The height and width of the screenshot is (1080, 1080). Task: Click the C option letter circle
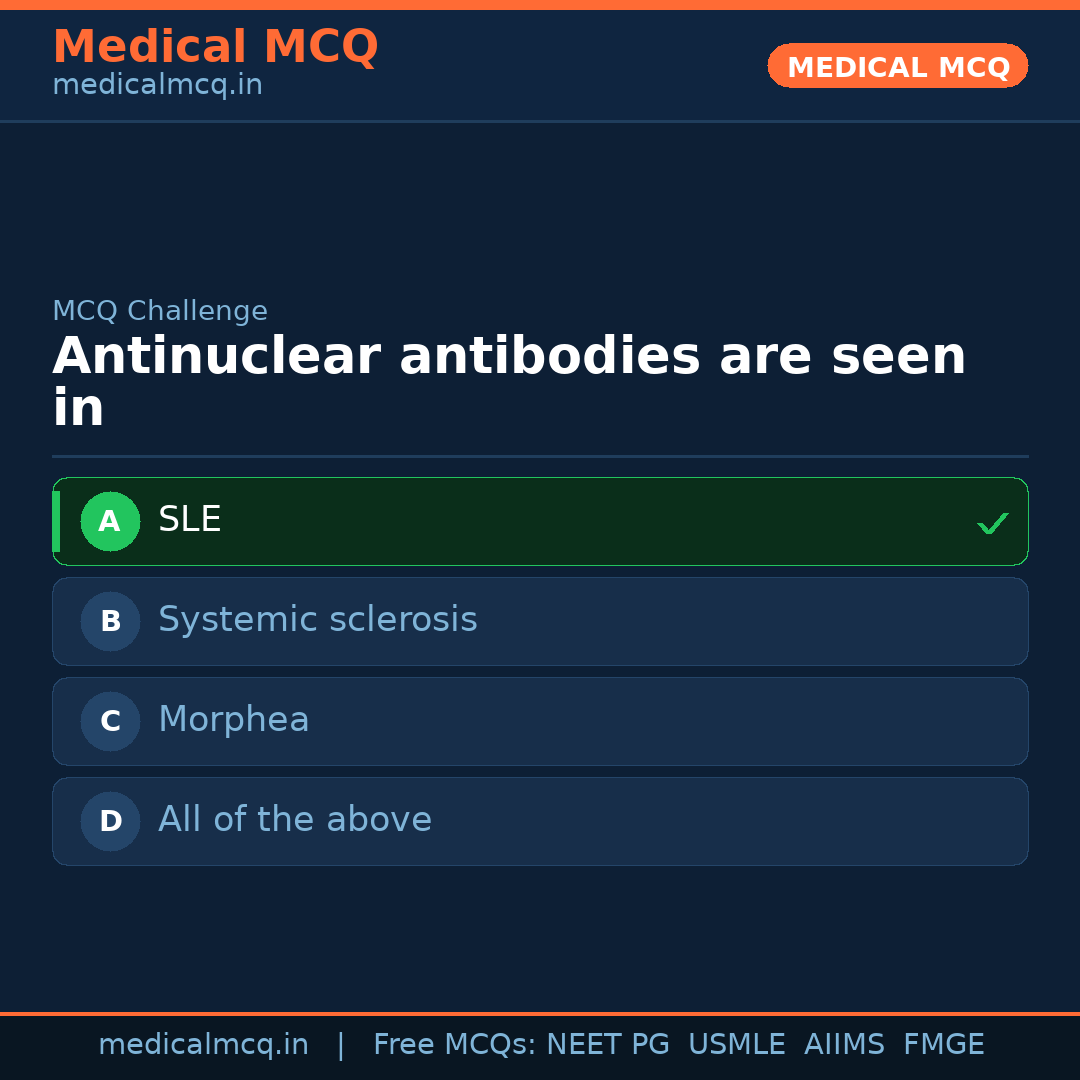click(x=110, y=721)
